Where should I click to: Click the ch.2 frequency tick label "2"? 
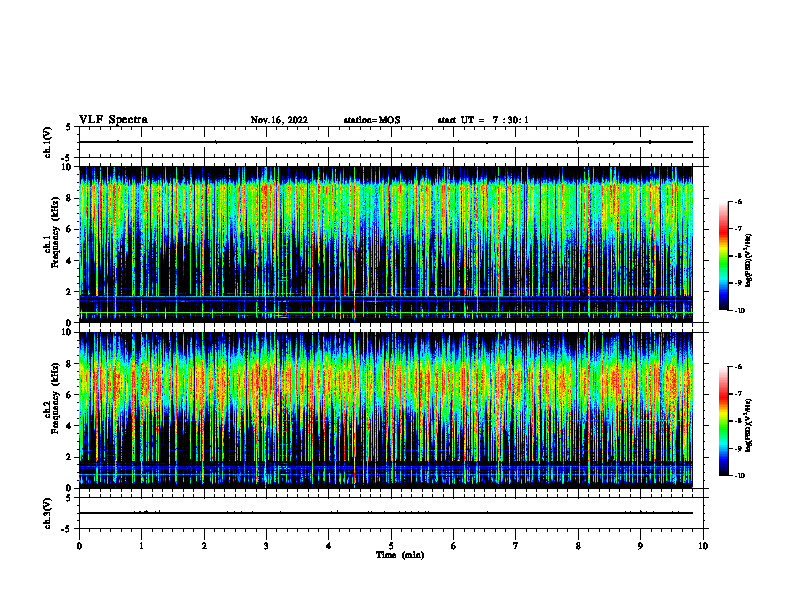(70, 457)
